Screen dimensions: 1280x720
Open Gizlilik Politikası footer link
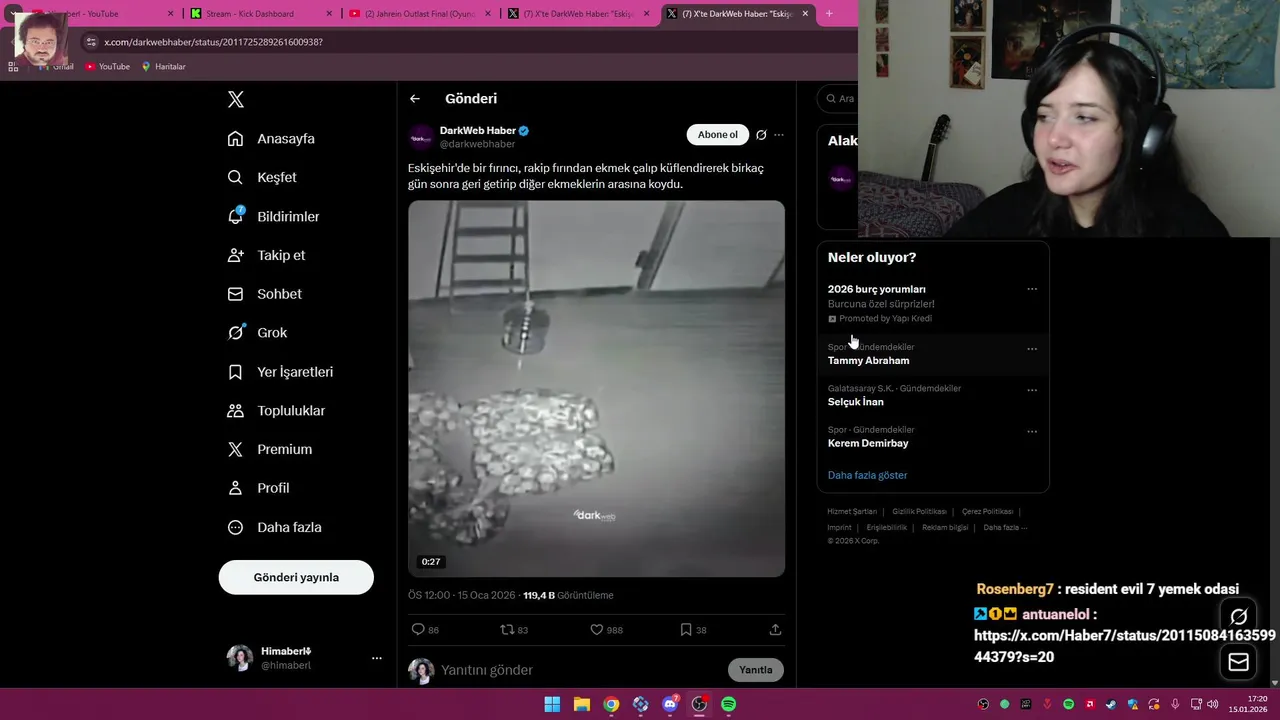[x=919, y=511]
